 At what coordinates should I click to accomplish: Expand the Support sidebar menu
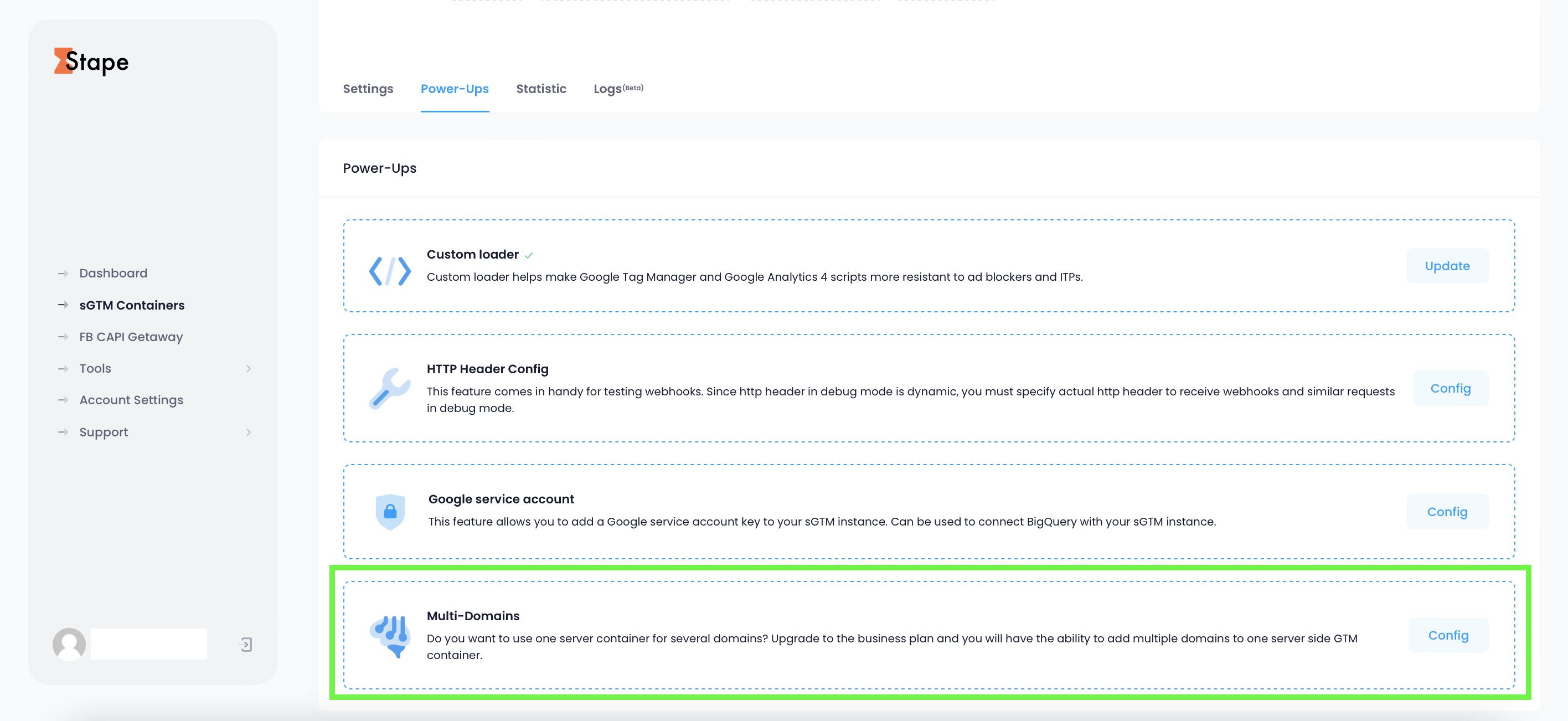[x=104, y=432]
